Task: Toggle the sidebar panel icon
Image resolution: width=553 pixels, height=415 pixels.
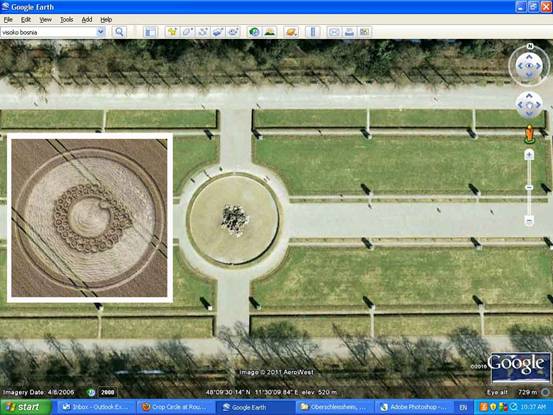Action: (150, 32)
